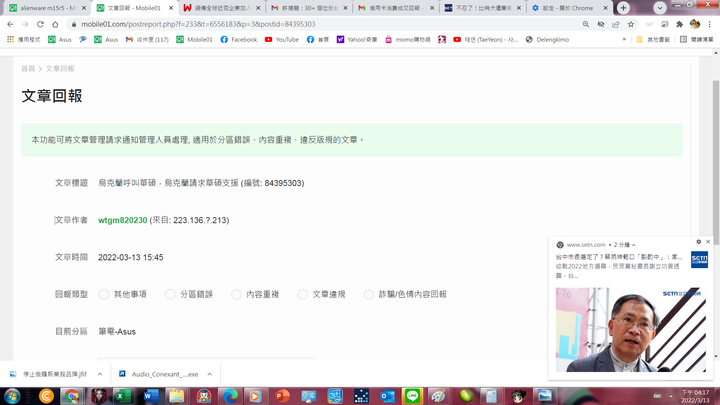
Task: Open the TaeYeon YouTube bookmark
Action: [485, 39]
